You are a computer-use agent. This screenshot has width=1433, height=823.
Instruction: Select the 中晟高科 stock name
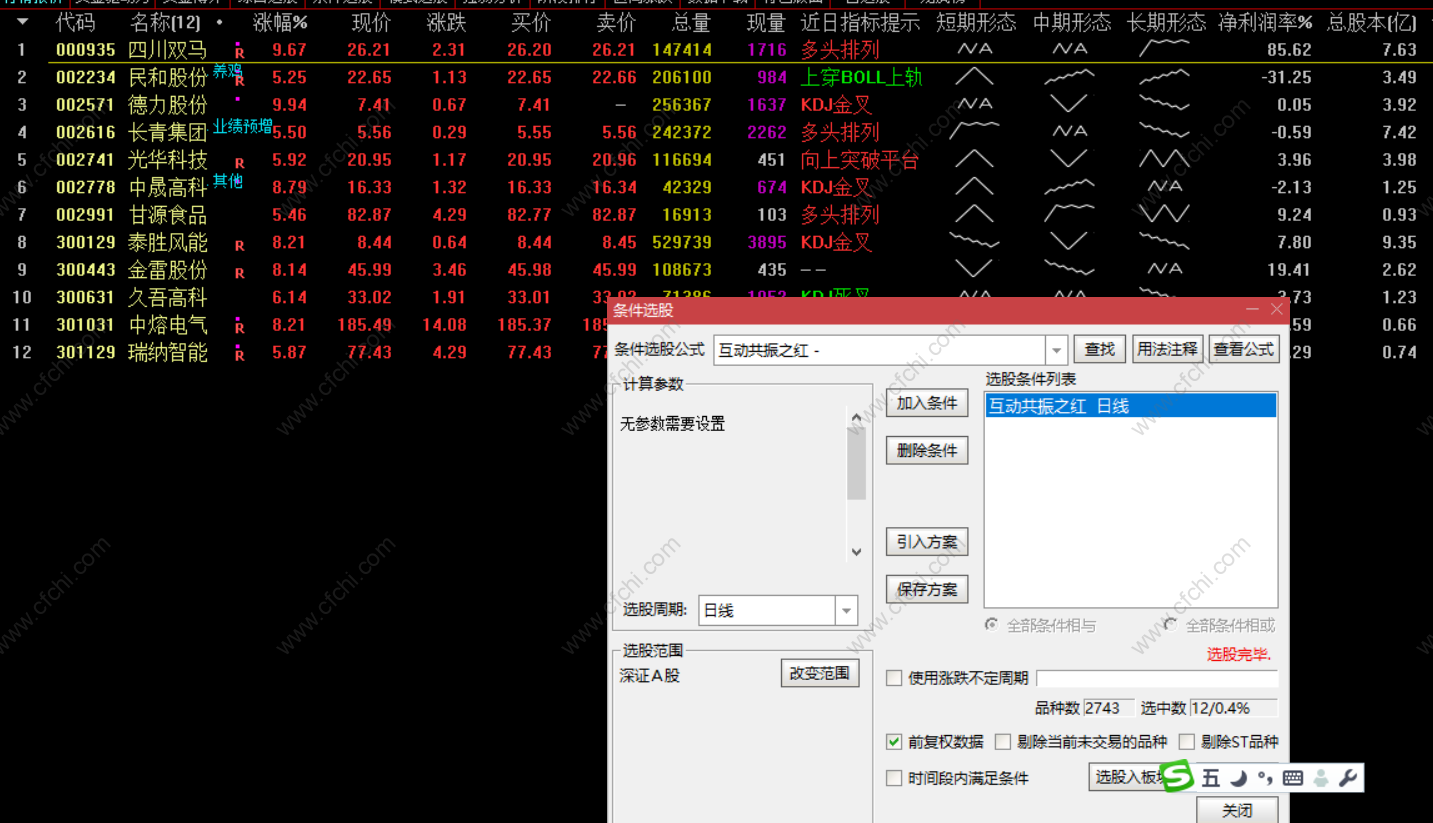168,187
